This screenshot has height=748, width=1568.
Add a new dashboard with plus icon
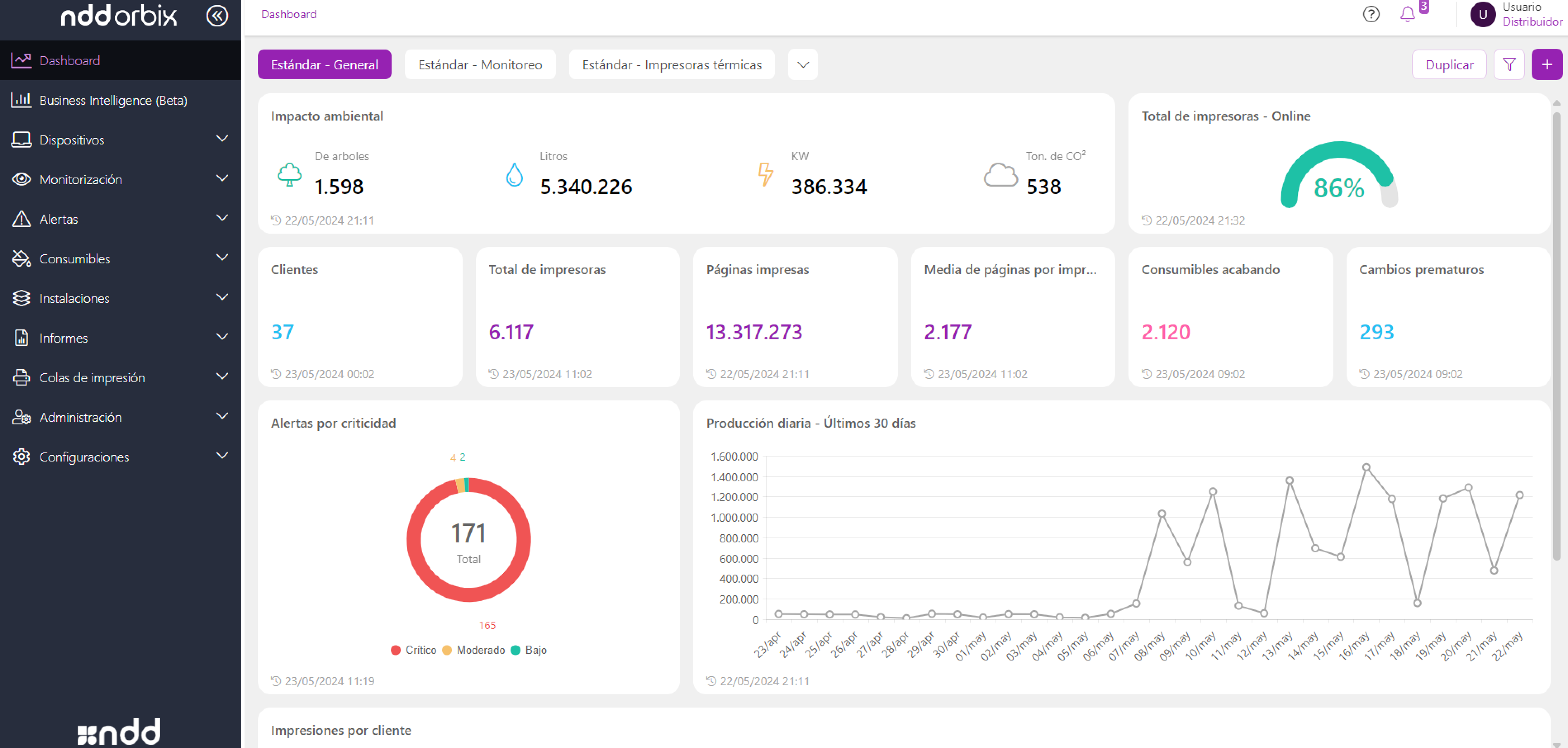click(1547, 64)
